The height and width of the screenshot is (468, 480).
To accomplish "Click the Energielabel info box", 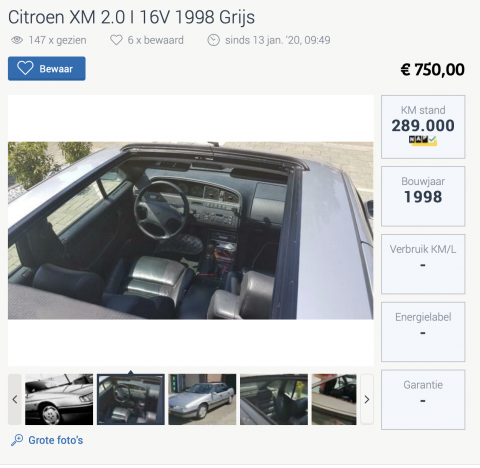I will point(423,332).
